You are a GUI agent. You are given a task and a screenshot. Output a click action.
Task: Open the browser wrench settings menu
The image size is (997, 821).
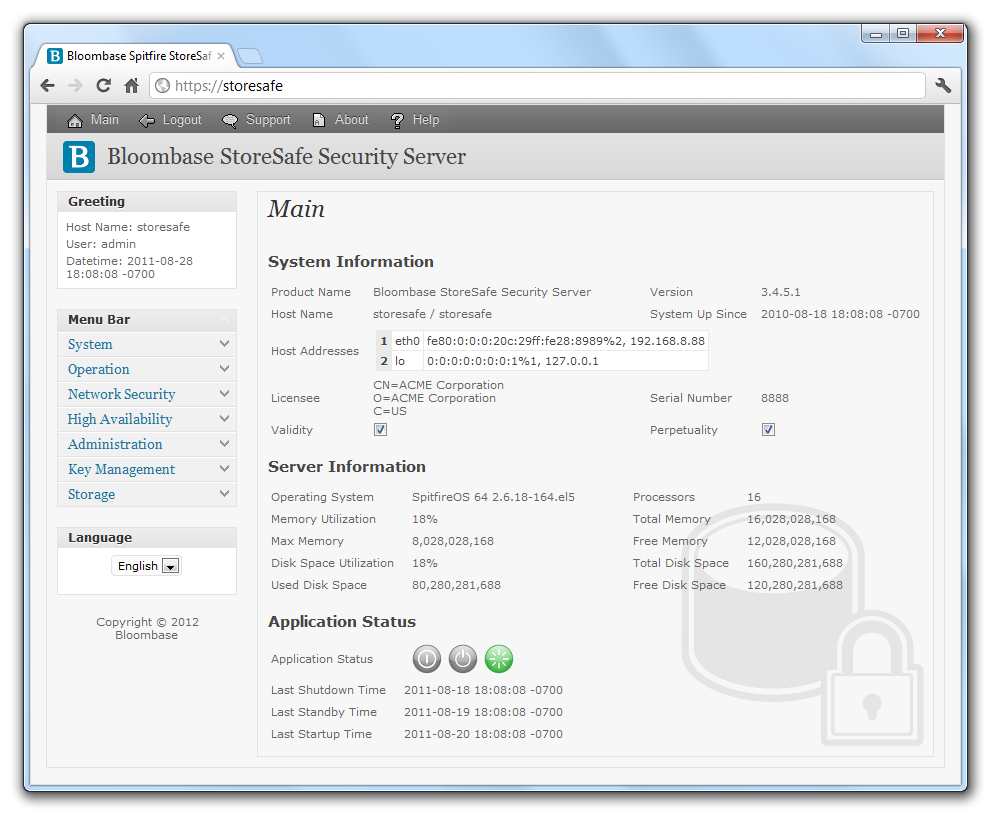943,85
